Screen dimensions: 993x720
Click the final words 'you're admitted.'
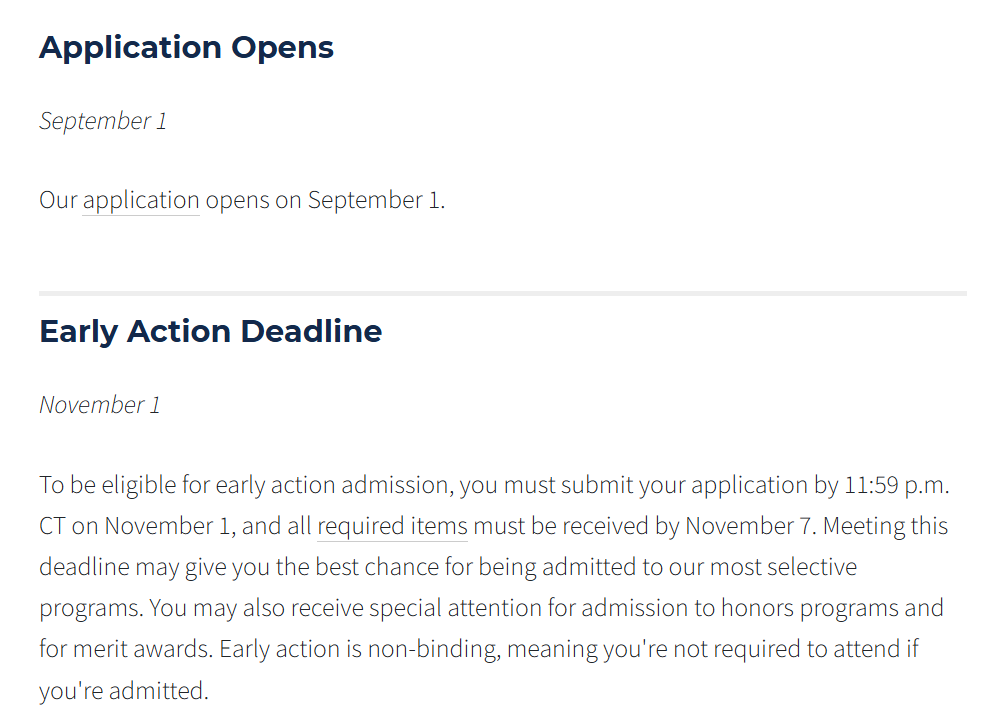pyautogui.click(x=123, y=690)
